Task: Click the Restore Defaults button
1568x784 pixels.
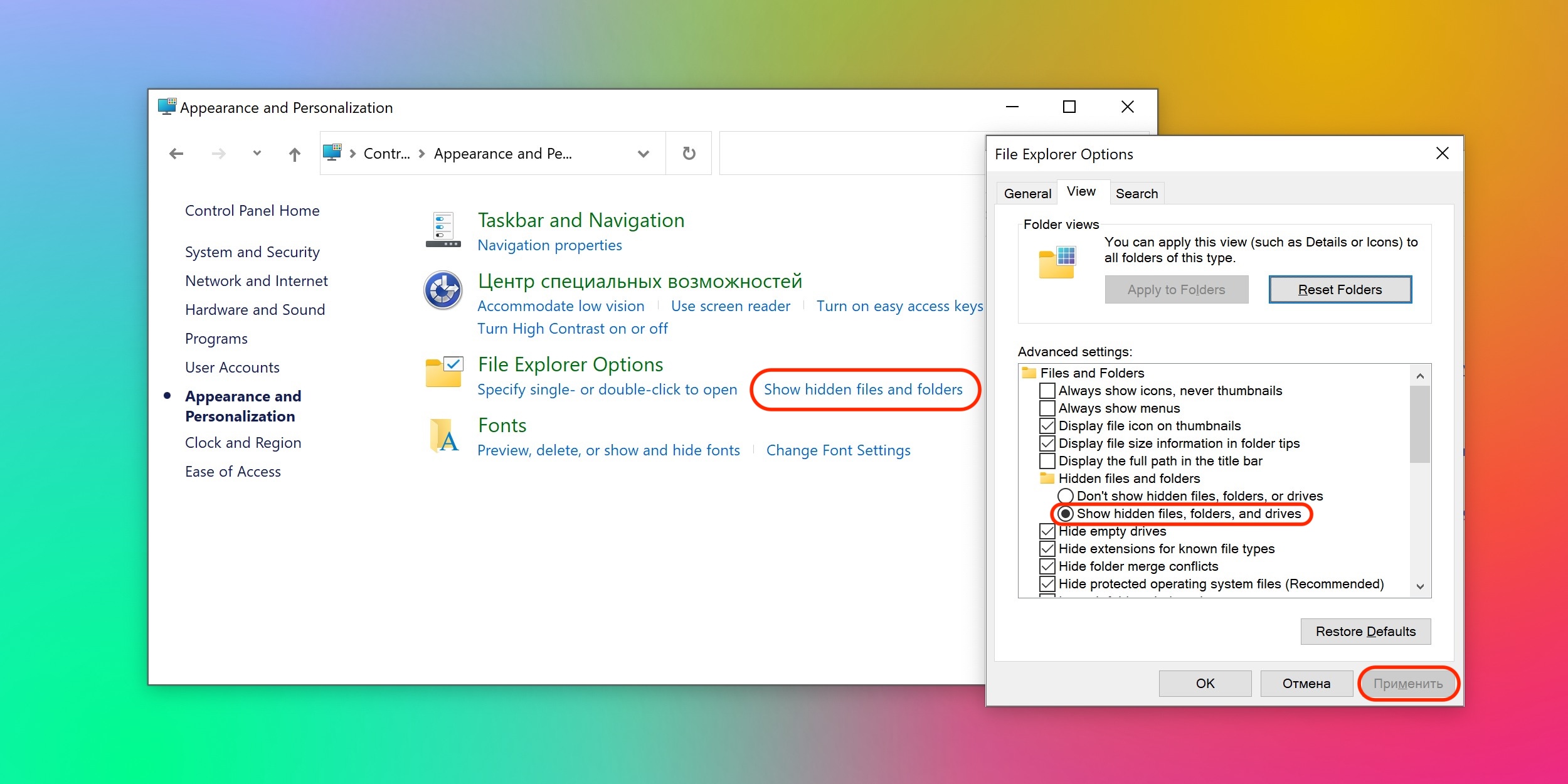Action: point(1365,632)
